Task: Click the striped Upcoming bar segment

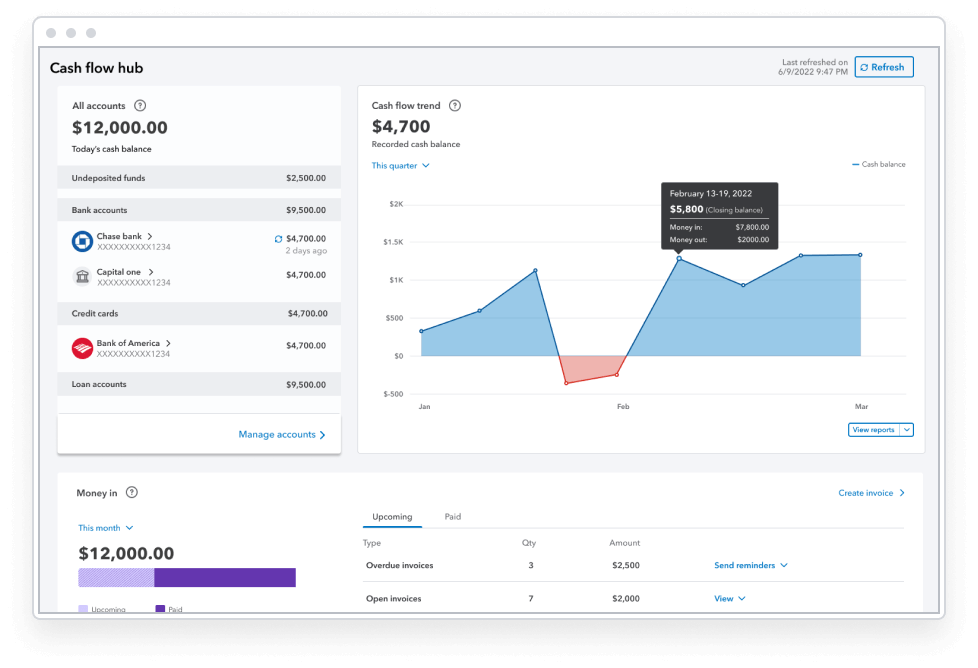Action: (116, 578)
